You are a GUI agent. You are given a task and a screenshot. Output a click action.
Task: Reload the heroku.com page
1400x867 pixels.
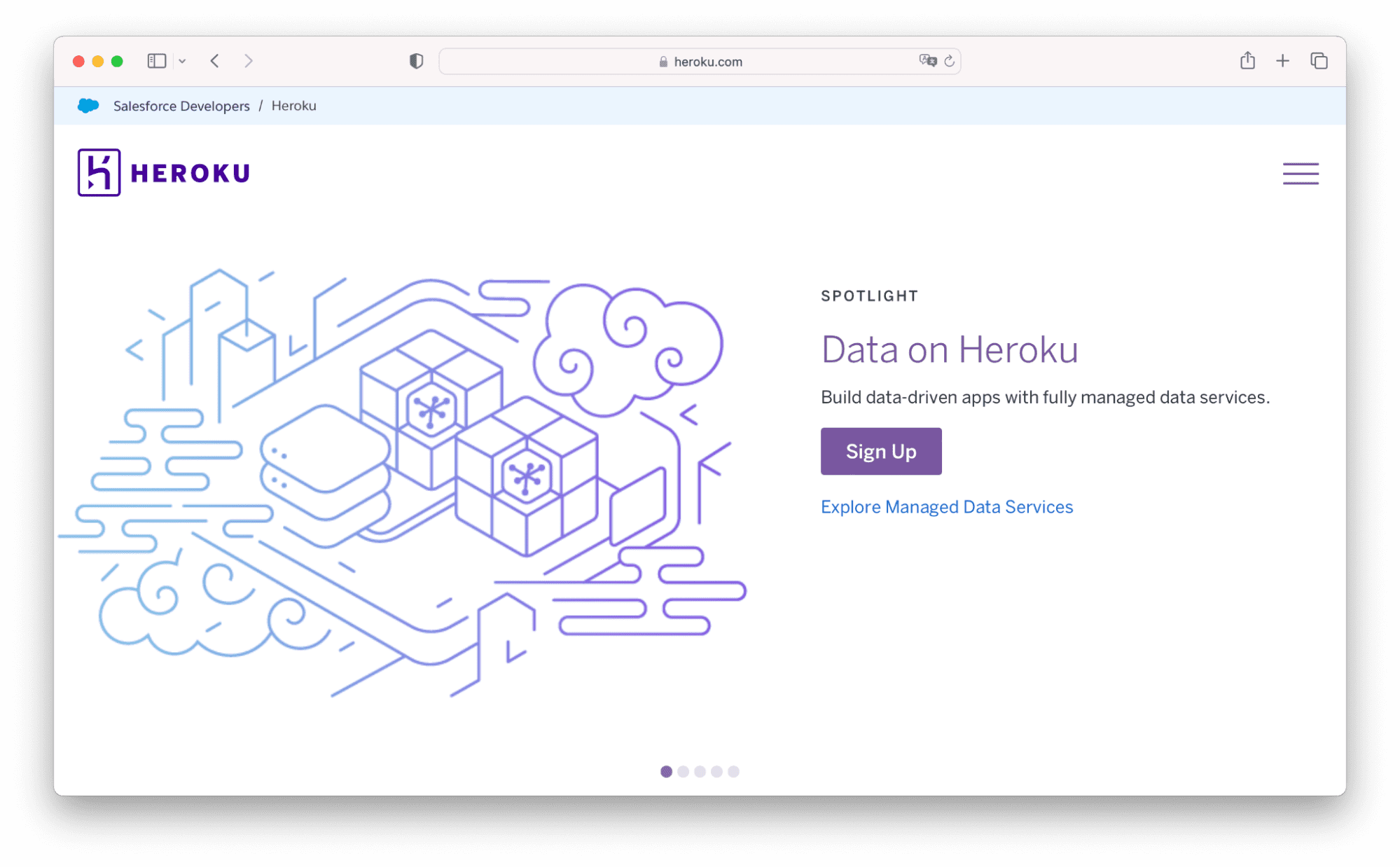(x=949, y=61)
